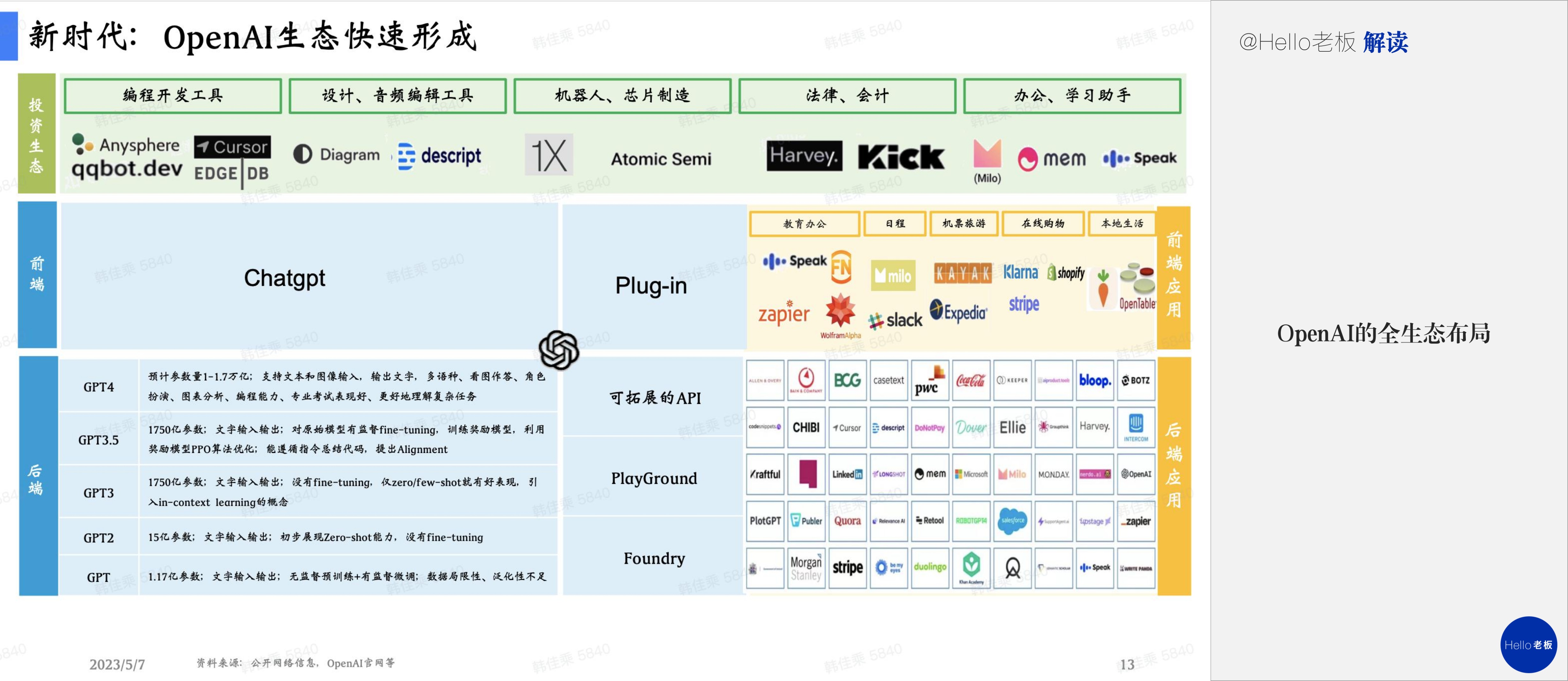Image resolution: width=1568 pixels, height=681 pixels.
Task: Select the 教育办公 plug-in category
Action: 805,223
